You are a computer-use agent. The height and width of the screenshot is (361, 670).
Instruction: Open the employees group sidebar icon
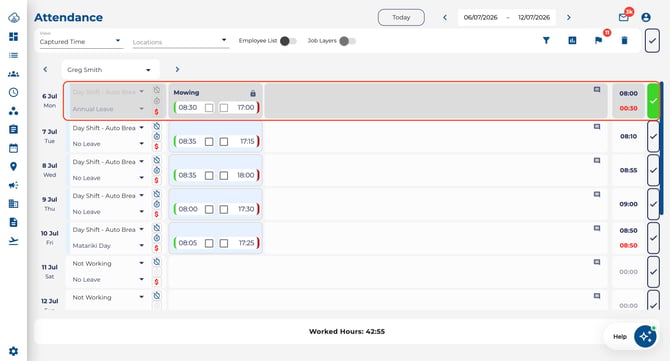[x=13, y=74]
